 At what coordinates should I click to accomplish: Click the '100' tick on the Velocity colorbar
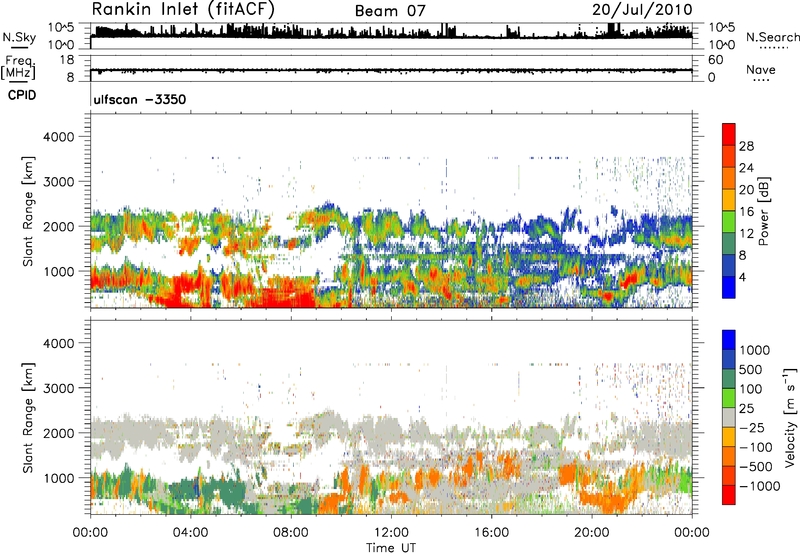[751, 389]
